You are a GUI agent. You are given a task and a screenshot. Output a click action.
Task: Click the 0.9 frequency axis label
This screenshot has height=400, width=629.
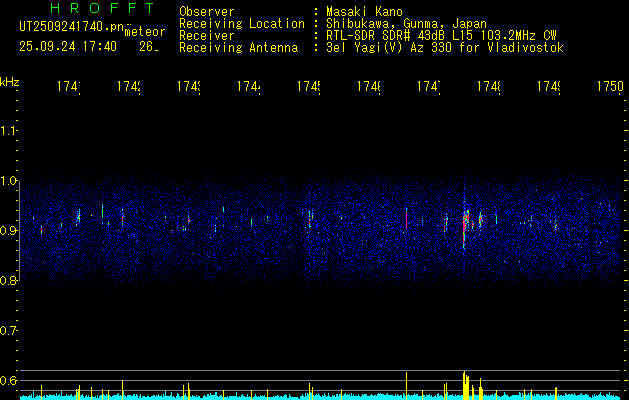click(x=8, y=231)
